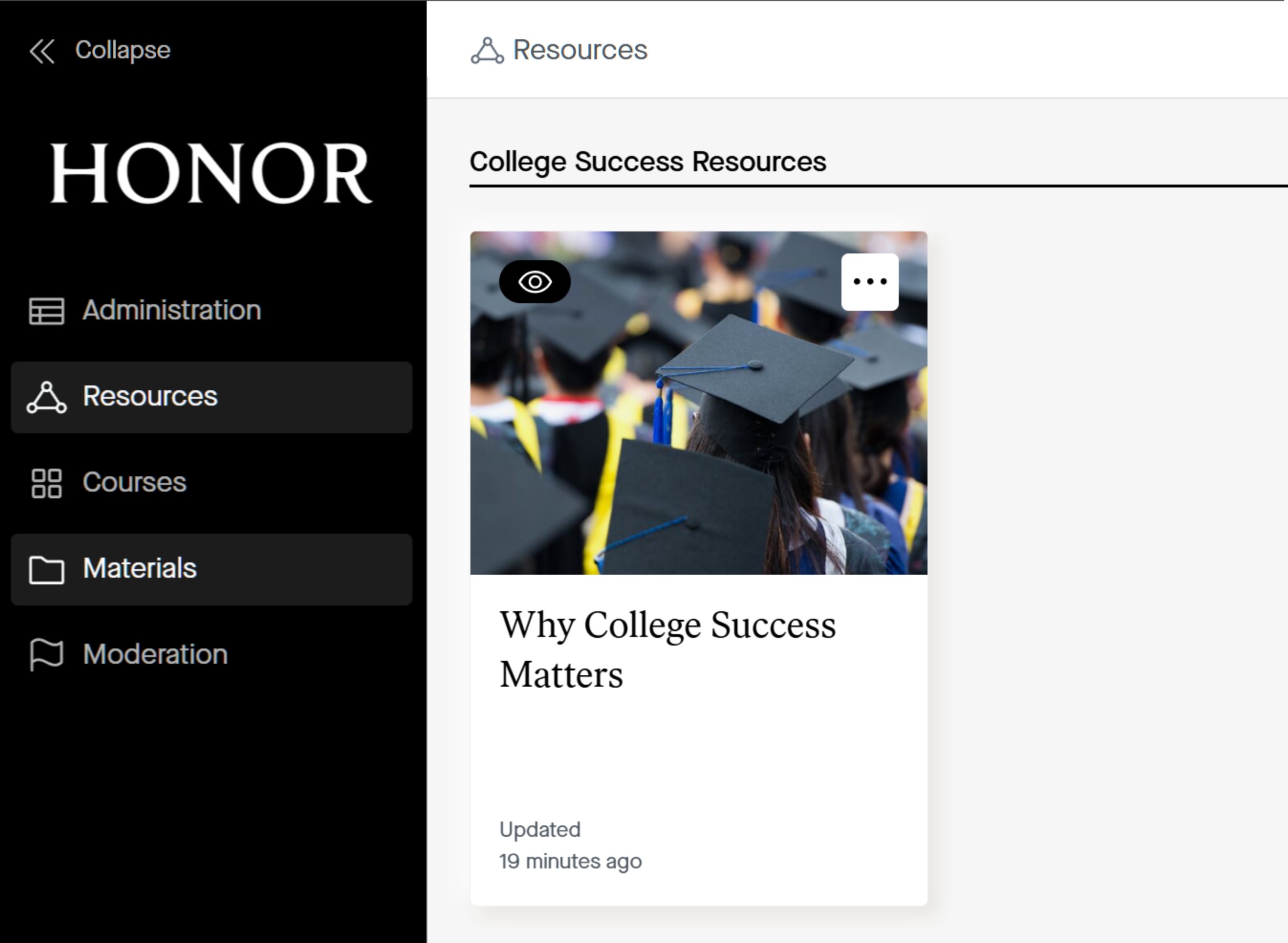The width and height of the screenshot is (1288, 943).
Task: Click the Moderation flag icon
Action: click(46, 655)
